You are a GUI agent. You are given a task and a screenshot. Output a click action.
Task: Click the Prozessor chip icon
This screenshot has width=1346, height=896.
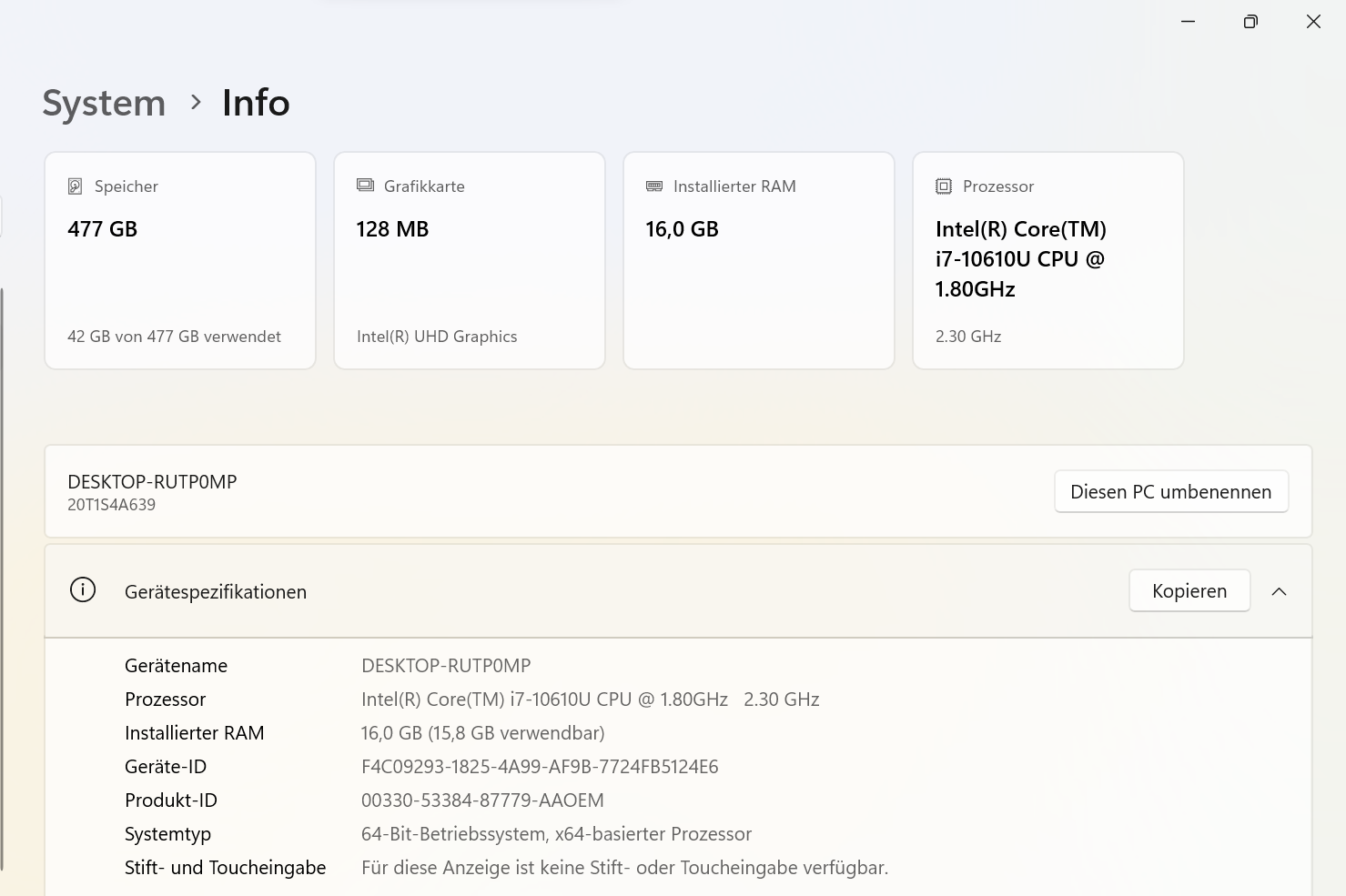click(944, 186)
